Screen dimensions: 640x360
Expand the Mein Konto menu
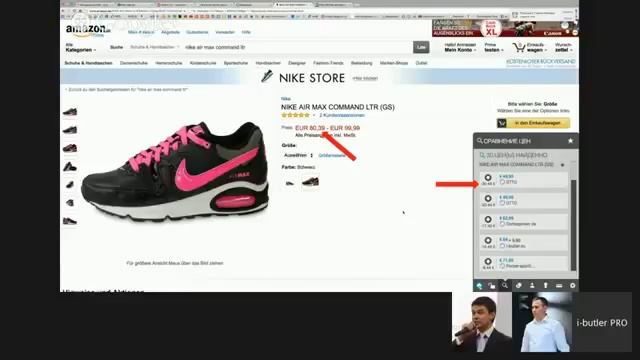click(460, 47)
